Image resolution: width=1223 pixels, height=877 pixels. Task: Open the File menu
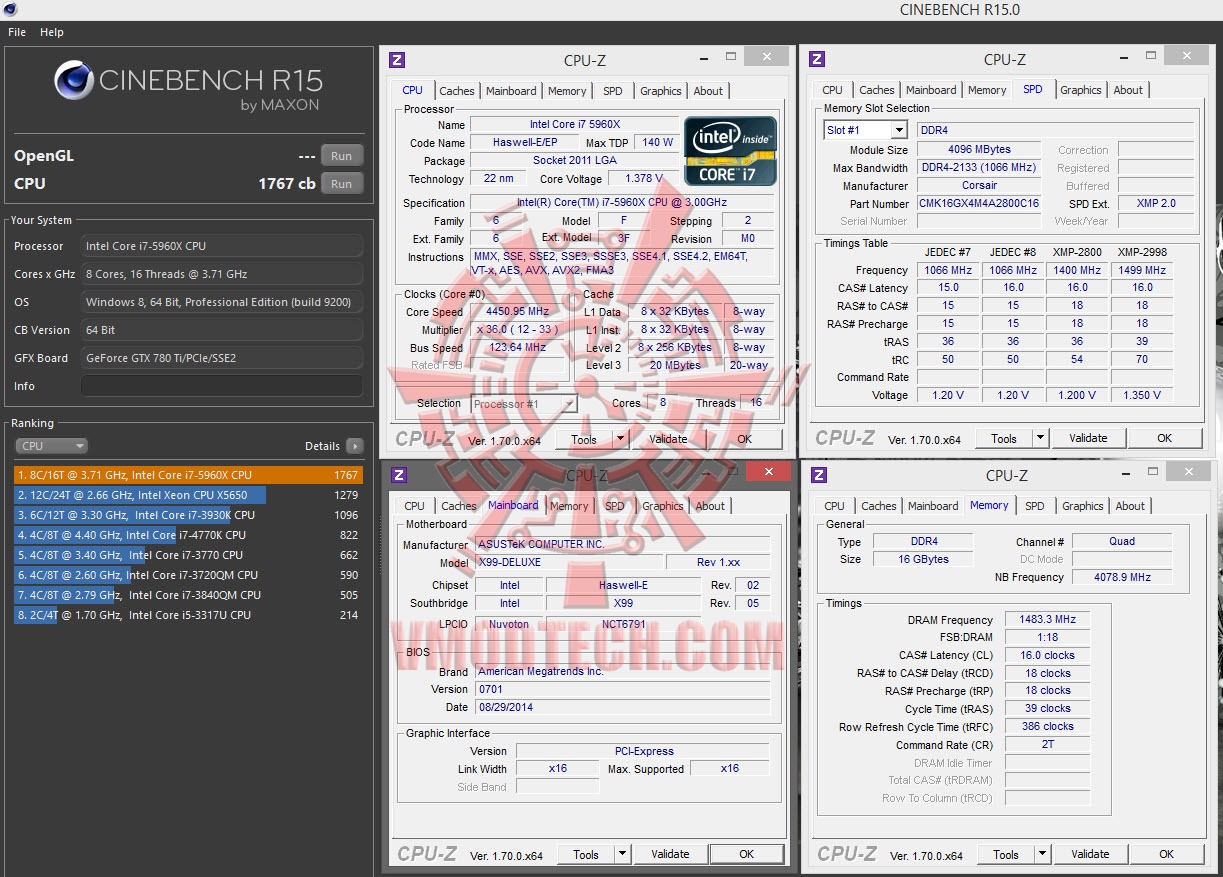pos(16,32)
